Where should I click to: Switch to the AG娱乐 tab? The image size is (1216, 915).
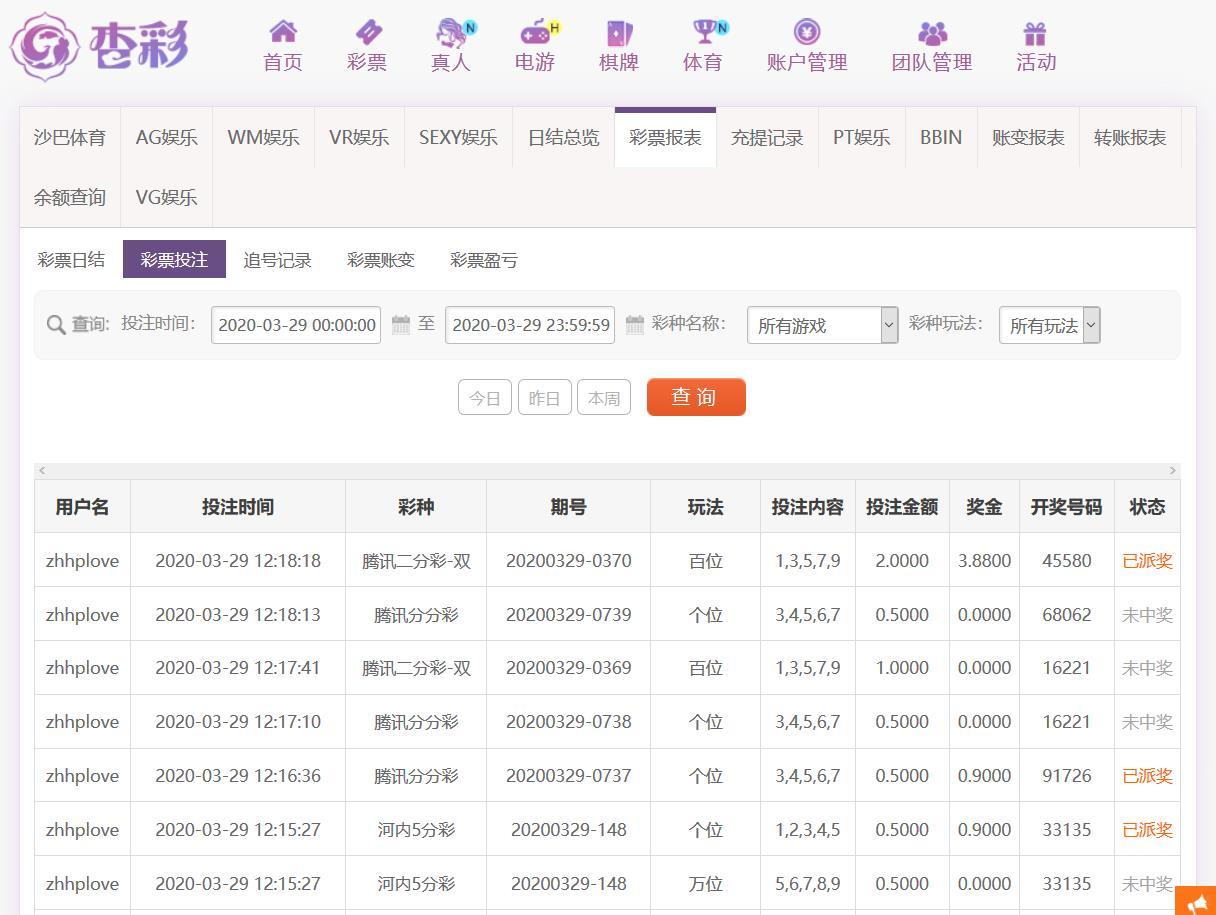click(x=167, y=138)
